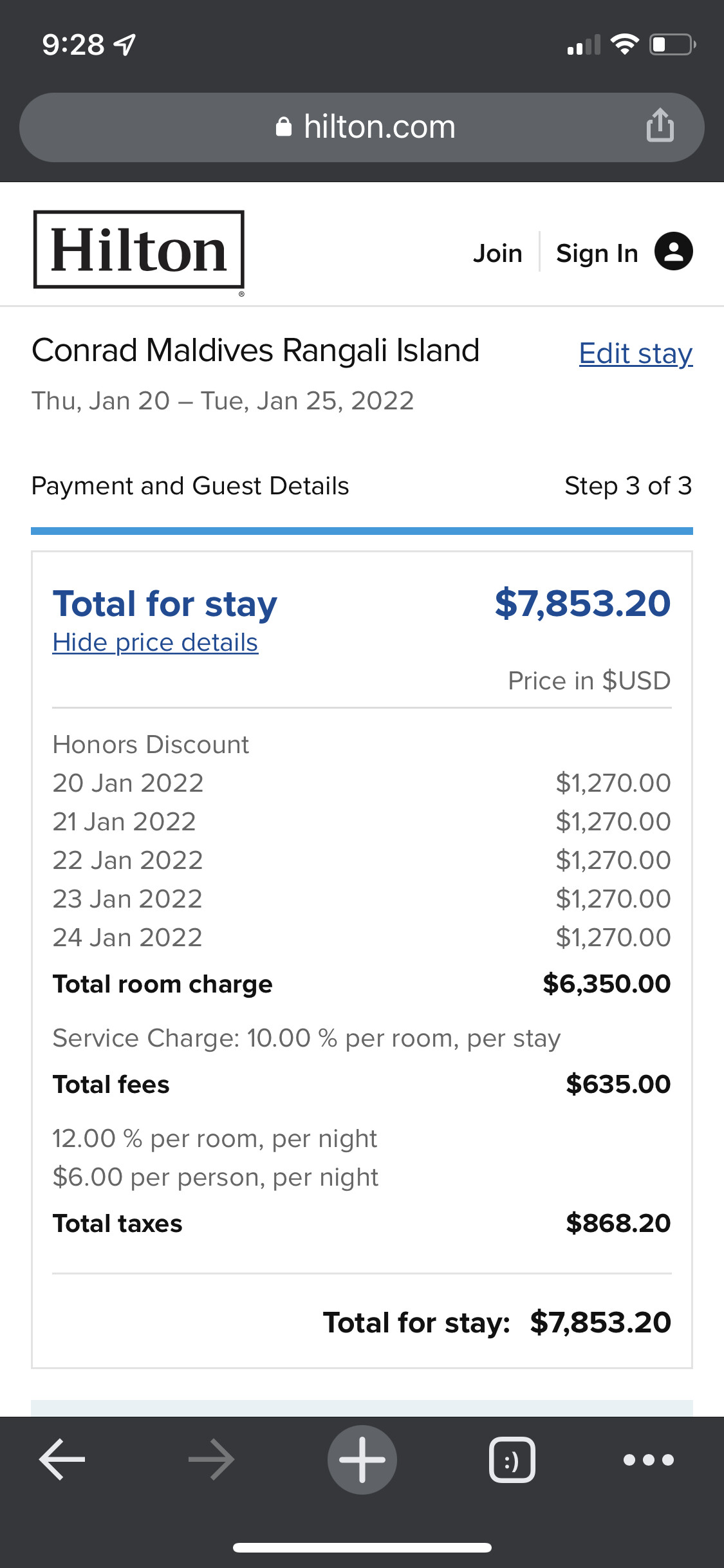724x1568 pixels.
Task: Tap the Wi-Fi status icon
Action: 624,44
